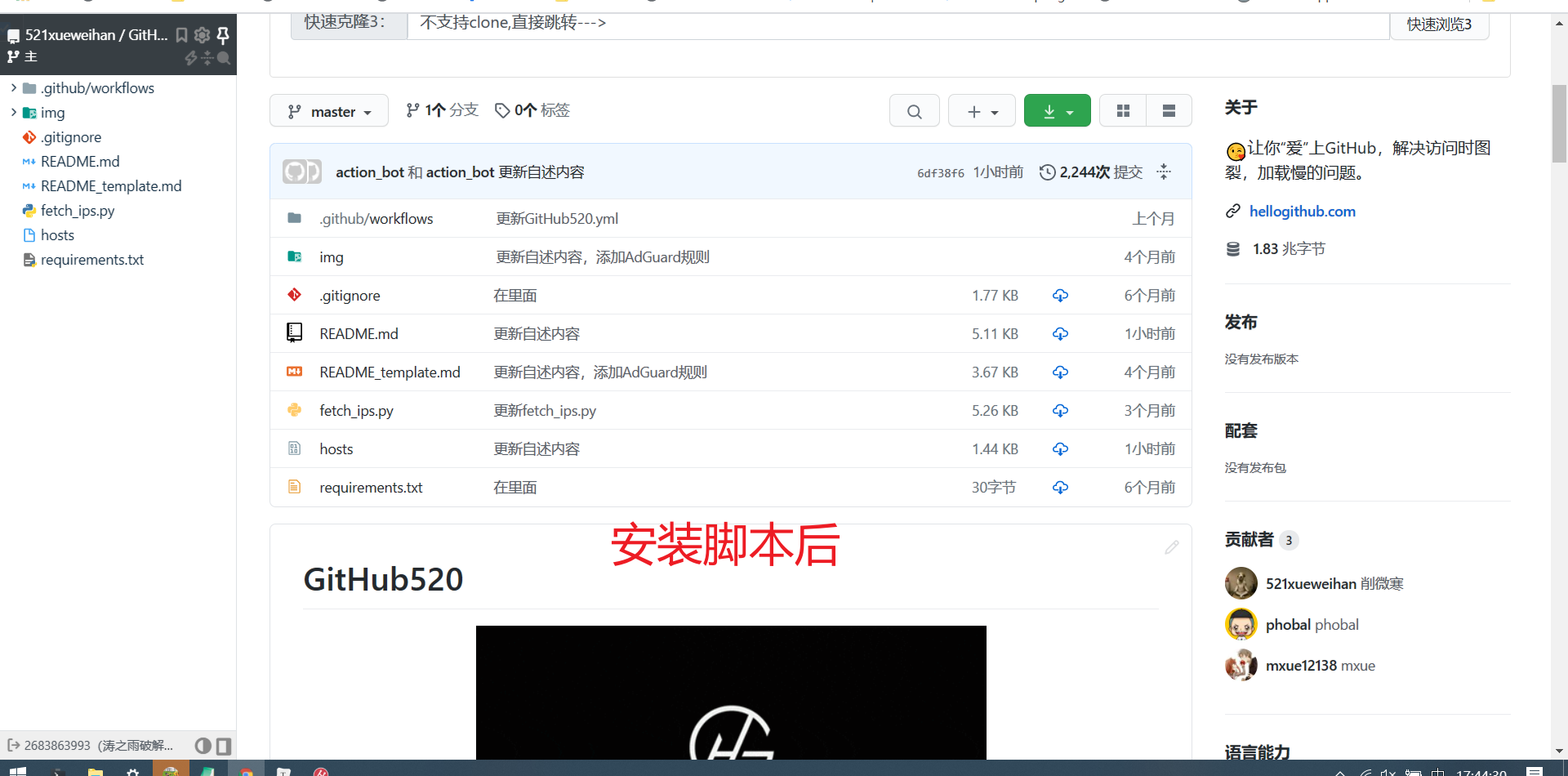1568x776 pixels.
Task: Open contributor 521xueweihan profile
Action: click(1311, 584)
